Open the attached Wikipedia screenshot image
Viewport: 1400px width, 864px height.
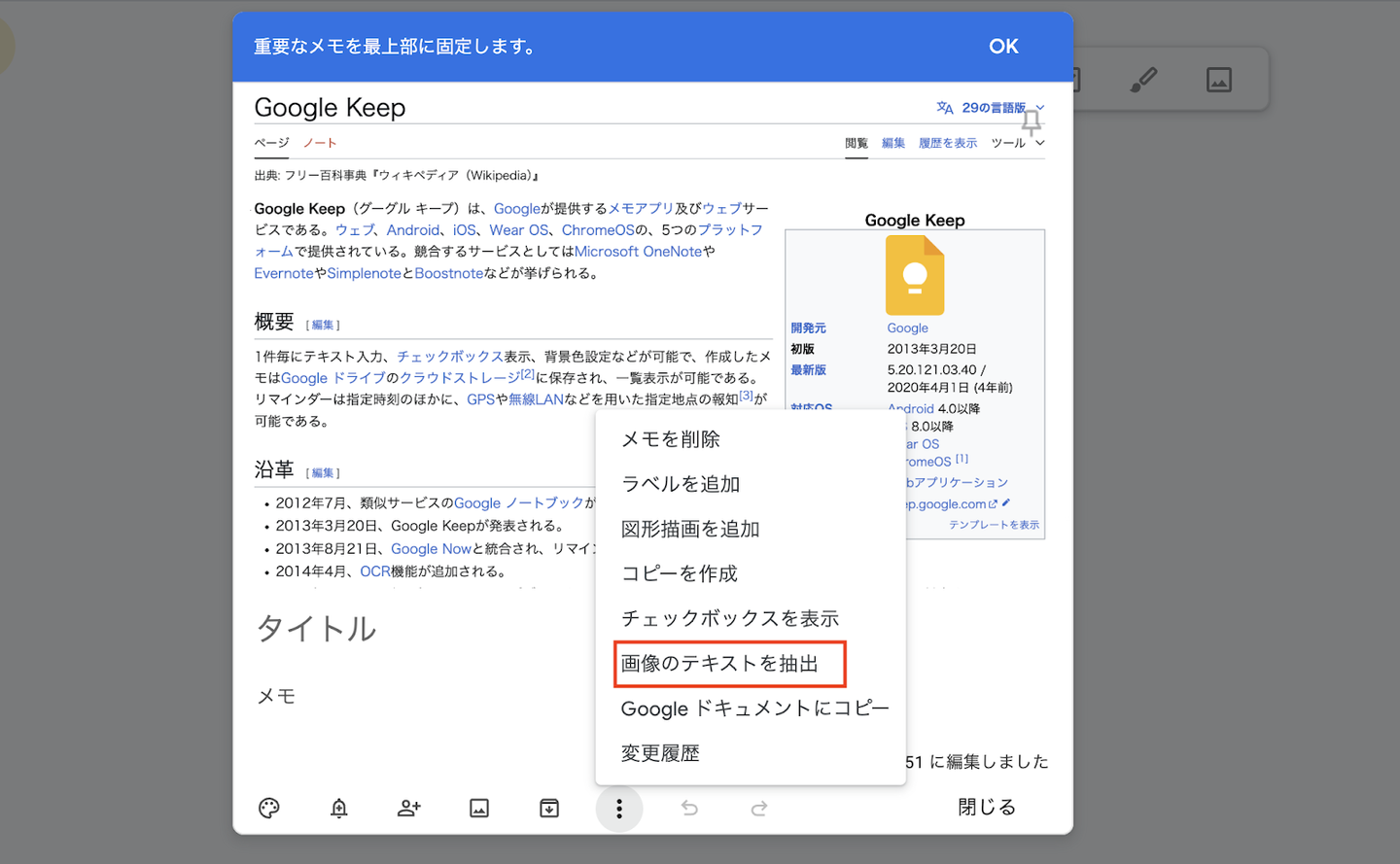click(652, 335)
